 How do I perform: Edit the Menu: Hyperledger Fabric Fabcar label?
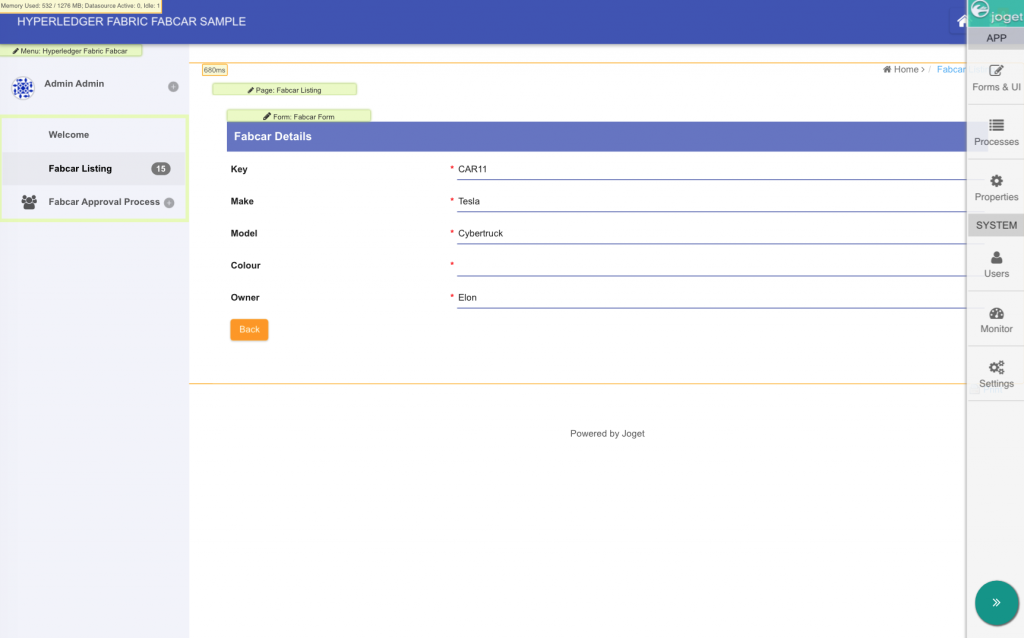70,50
